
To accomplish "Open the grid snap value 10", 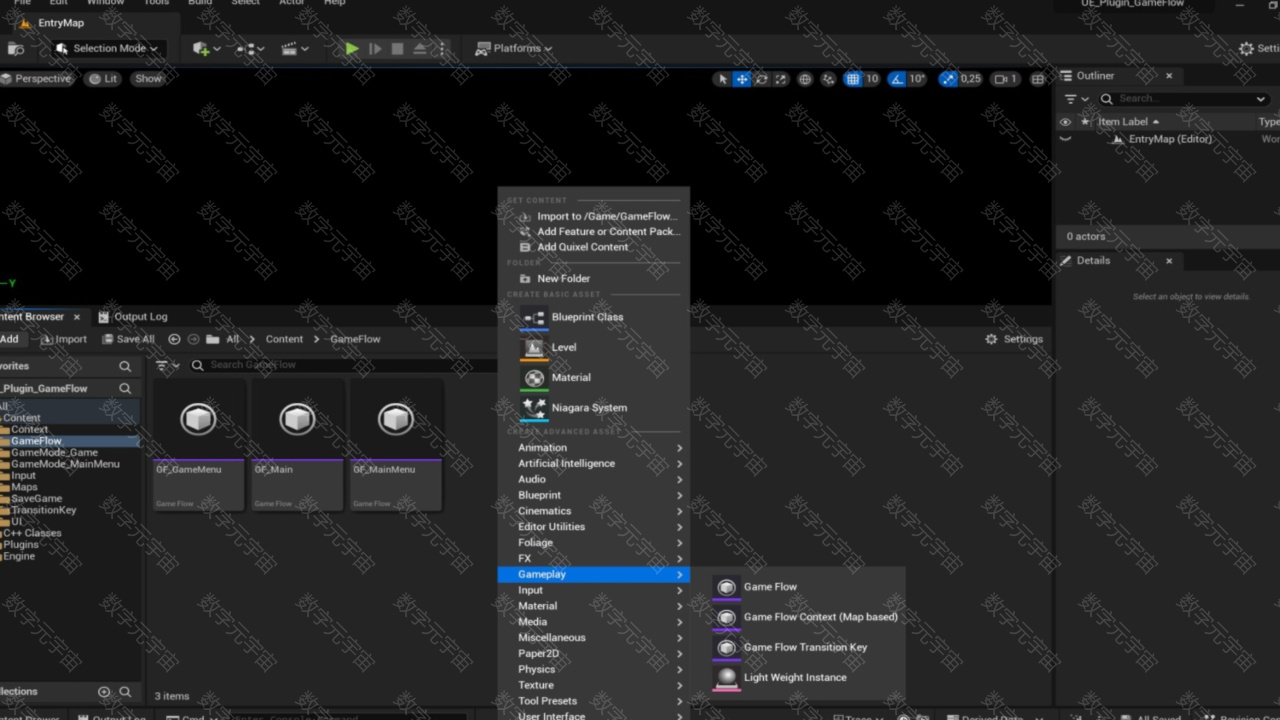I will click(x=872, y=79).
